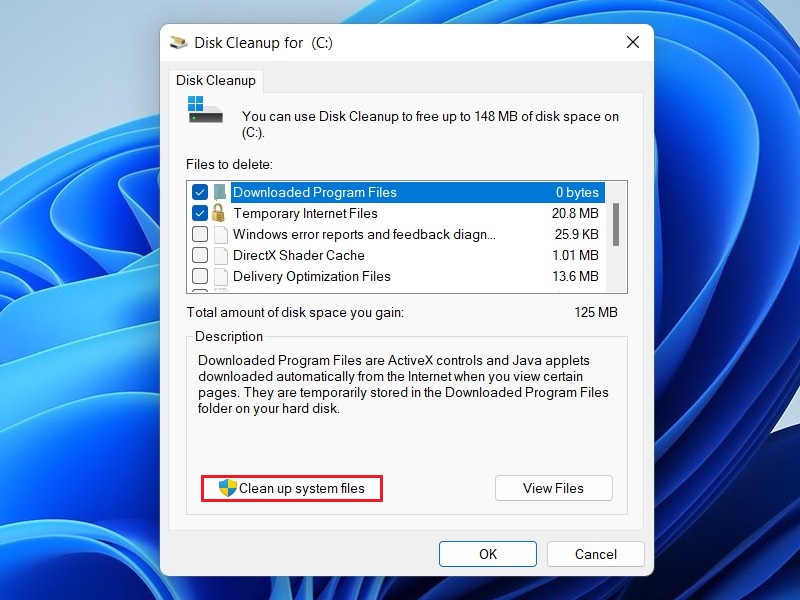Screen dimensions: 800x600
Task: Tick the Delivery Optimization Files checkbox
Action: pos(200,276)
